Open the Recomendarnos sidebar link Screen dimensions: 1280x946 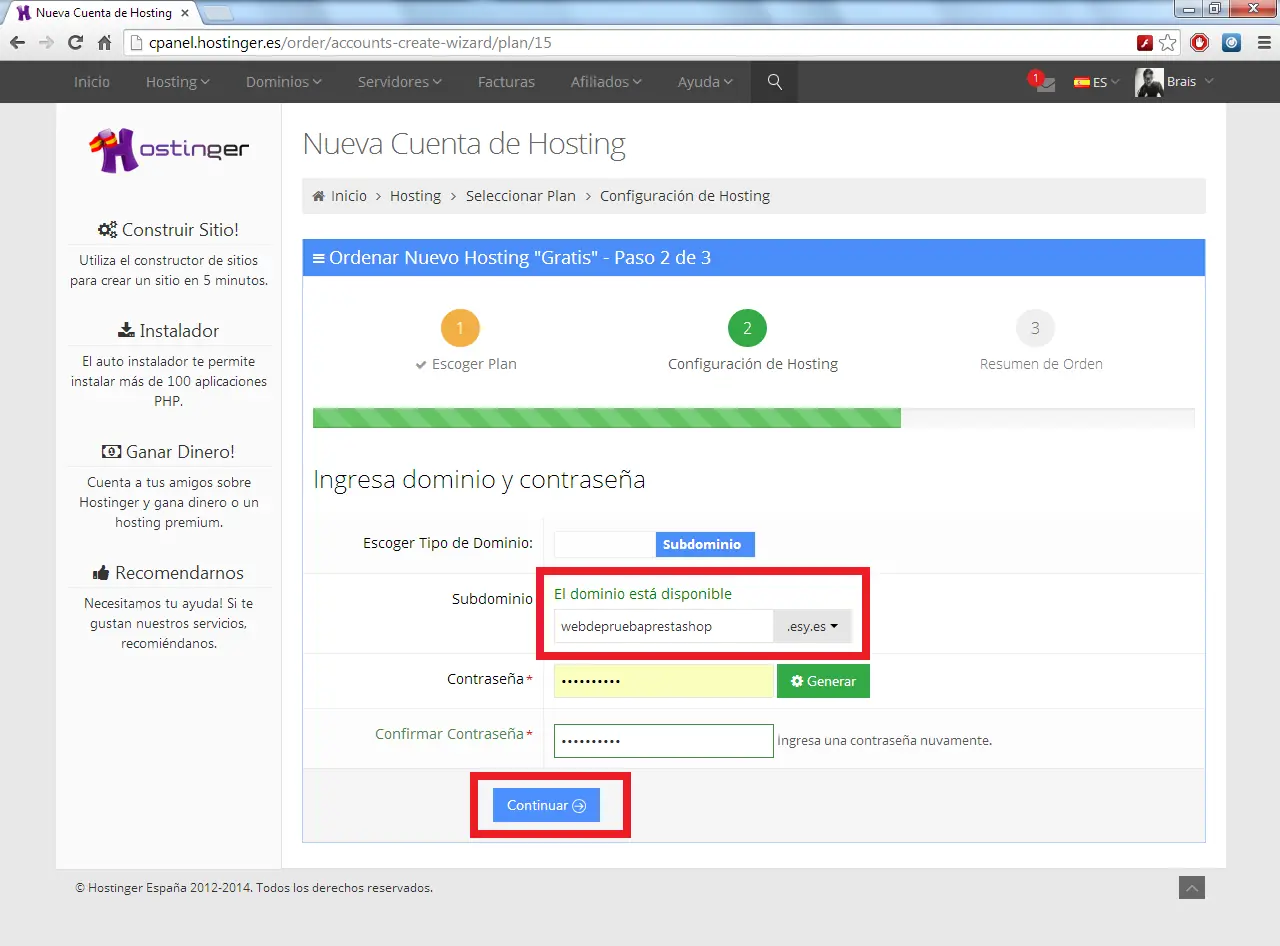[x=169, y=573]
